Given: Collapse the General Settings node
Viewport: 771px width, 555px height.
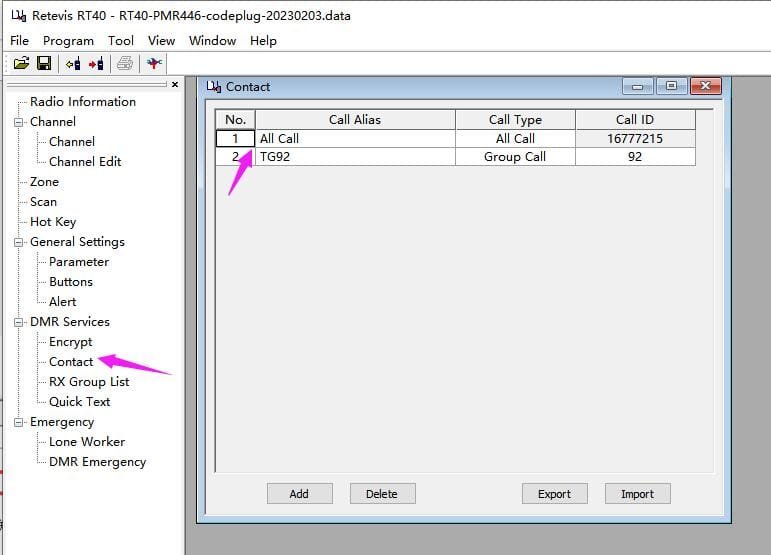Looking at the screenshot, I should coord(18,242).
